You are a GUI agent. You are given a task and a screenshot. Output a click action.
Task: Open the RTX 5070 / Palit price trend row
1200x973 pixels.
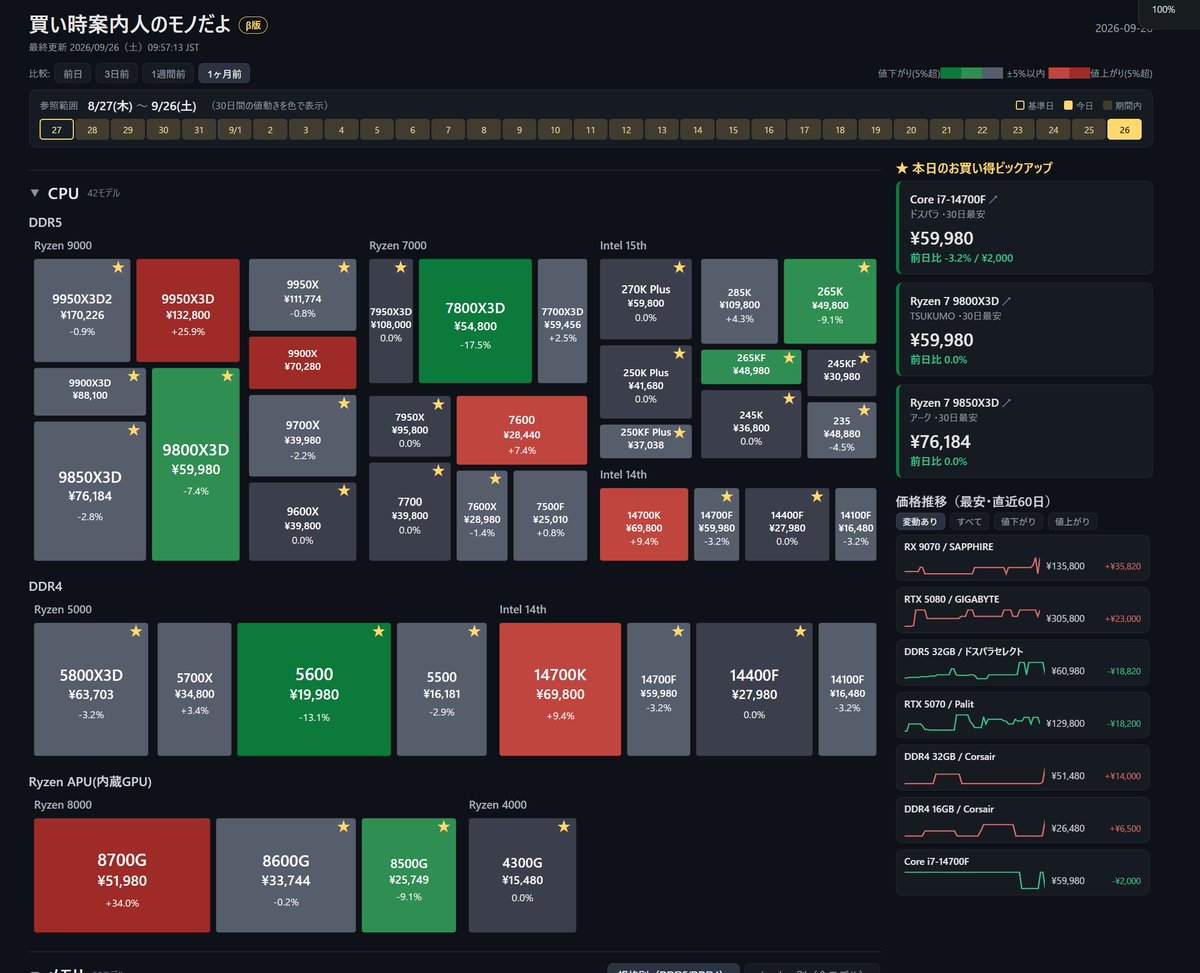click(1023, 715)
